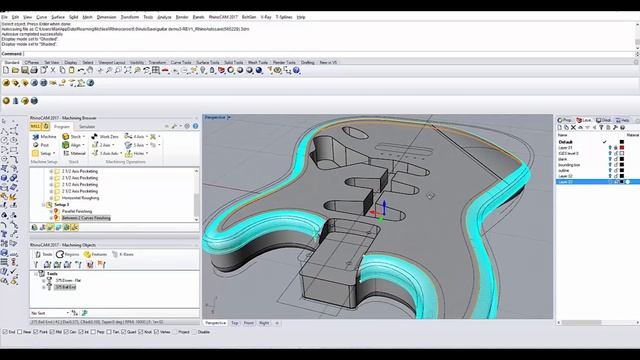The width and height of the screenshot is (640, 360).
Task: Open the Setup dropdown in Machine Setup
Action: 54,154
